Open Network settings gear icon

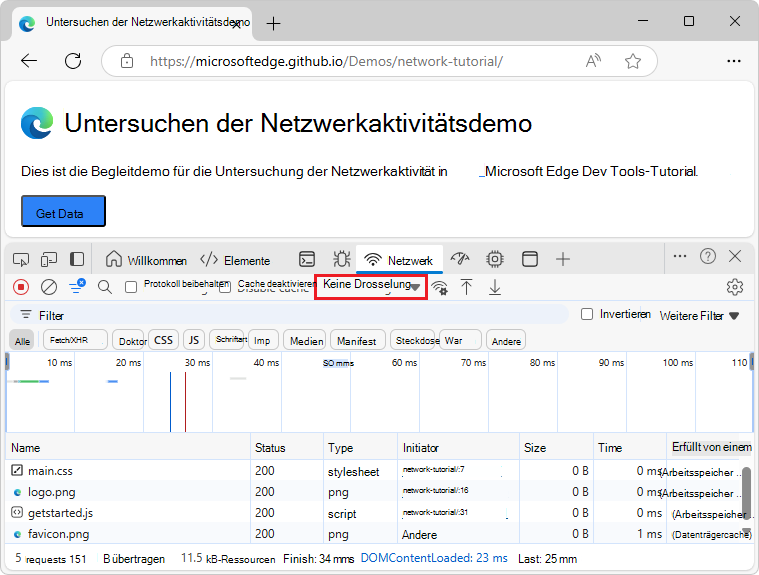tap(735, 287)
